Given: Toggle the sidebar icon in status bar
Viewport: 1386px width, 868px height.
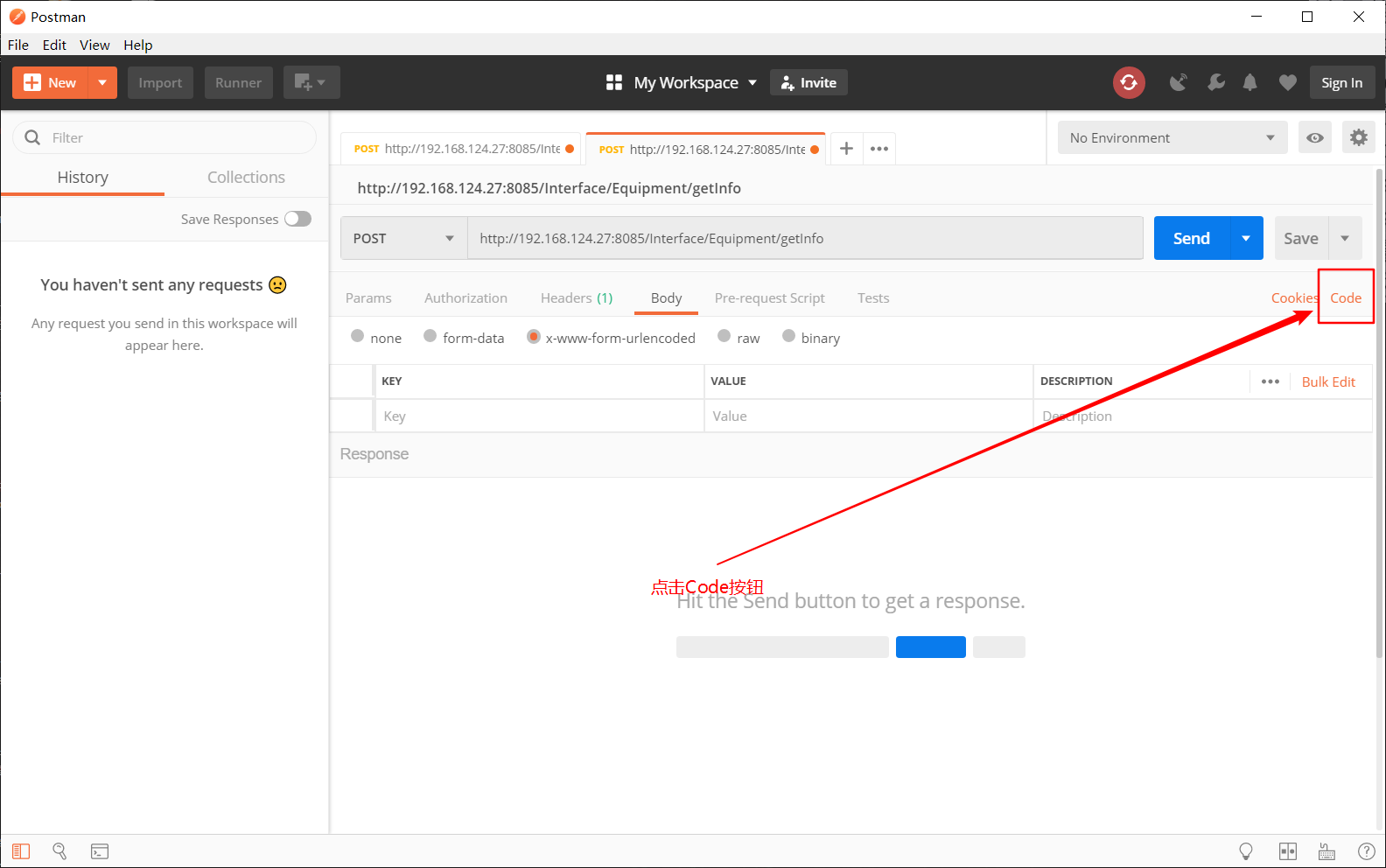Looking at the screenshot, I should 21,851.
